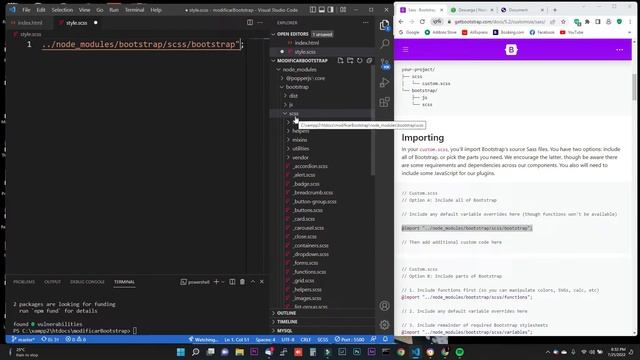Expand the @popperjs/core folder
Image resolution: width=640 pixels, height=360 pixels.
pos(282,78)
